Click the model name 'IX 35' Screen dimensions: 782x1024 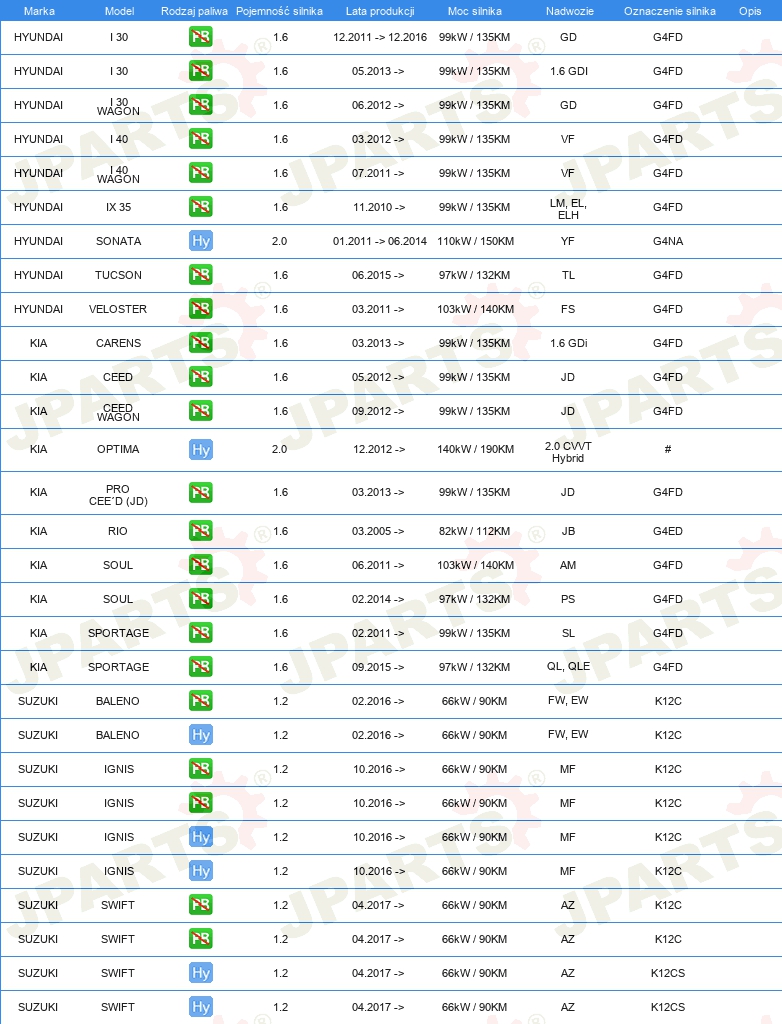point(118,207)
